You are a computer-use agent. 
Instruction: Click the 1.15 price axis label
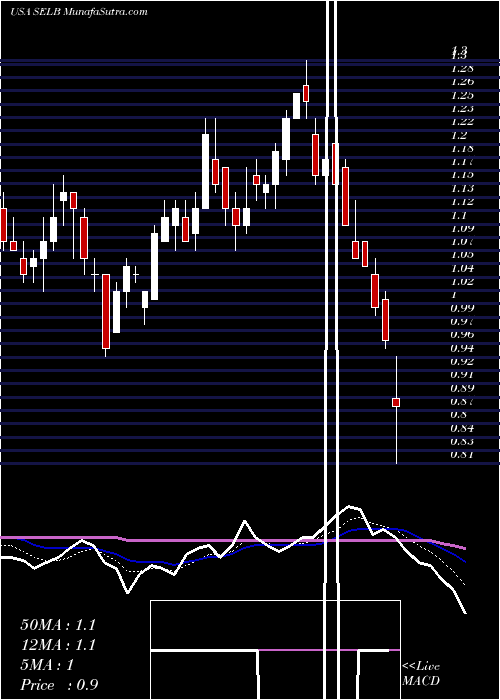(x=462, y=175)
